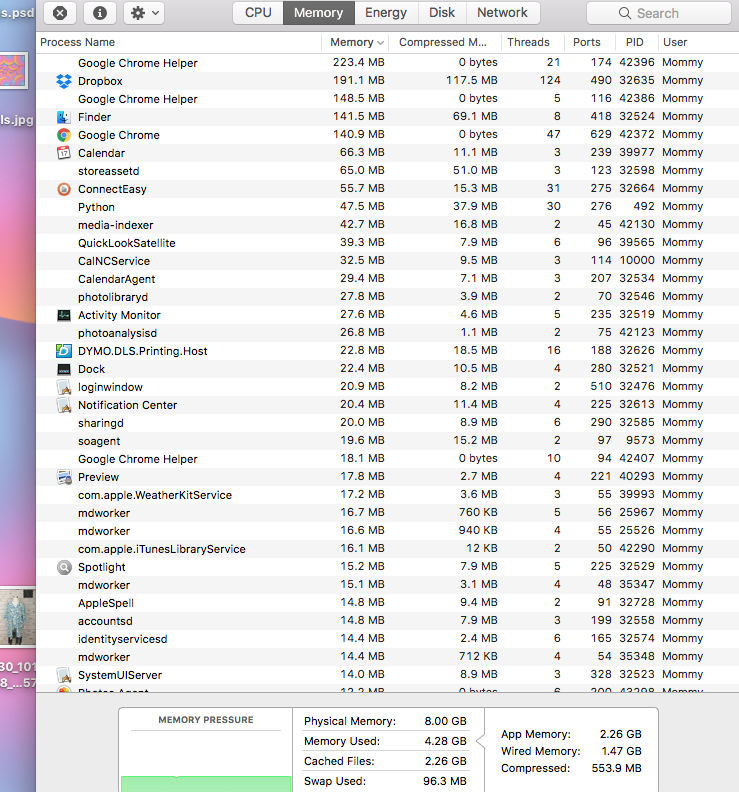Click the Physical Memory 8.00 GB value
This screenshot has width=739, height=792.
pyautogui.click(x=445, y=721)
